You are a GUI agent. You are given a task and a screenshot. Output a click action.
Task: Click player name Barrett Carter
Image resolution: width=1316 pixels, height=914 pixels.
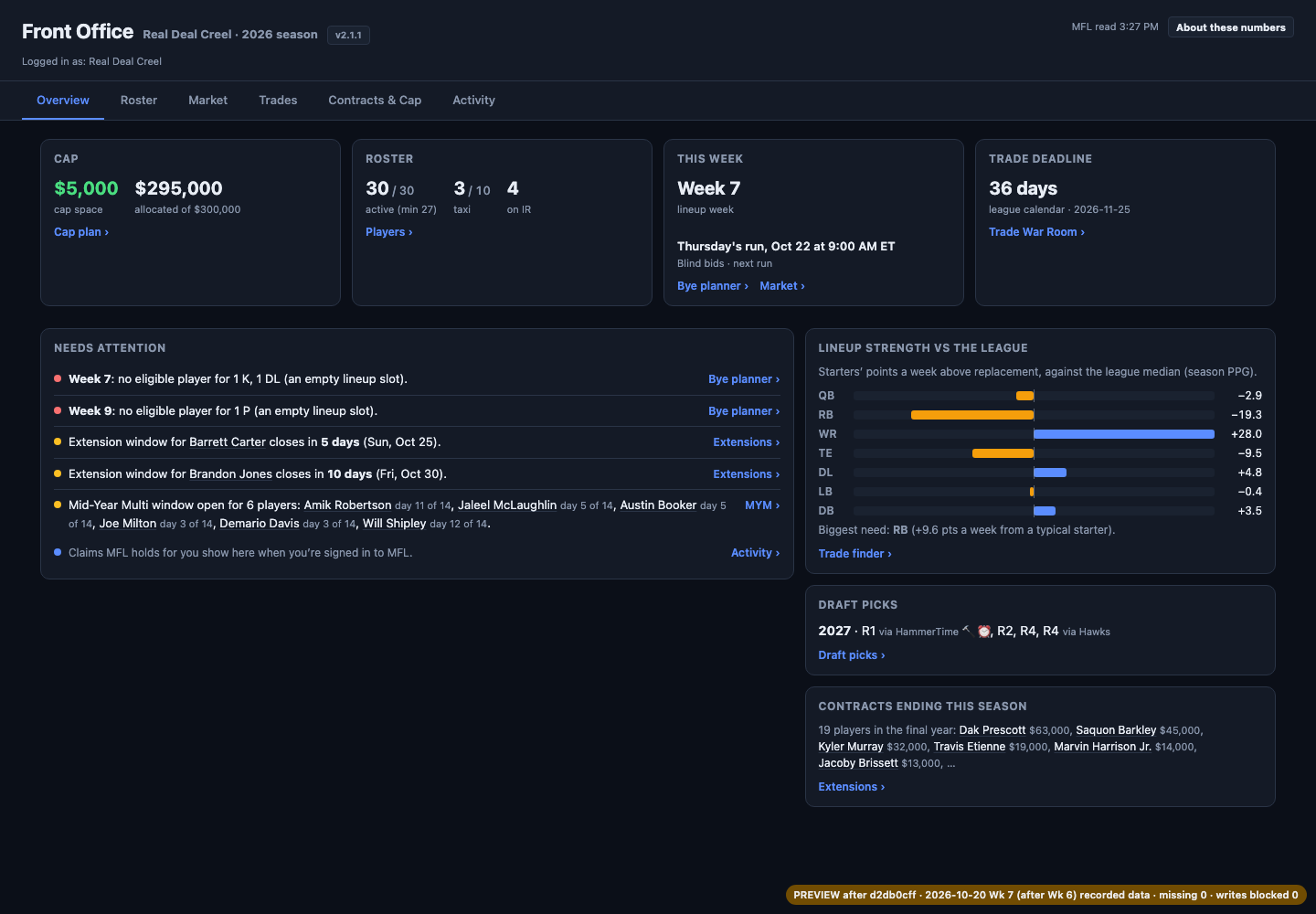[228, 442]
